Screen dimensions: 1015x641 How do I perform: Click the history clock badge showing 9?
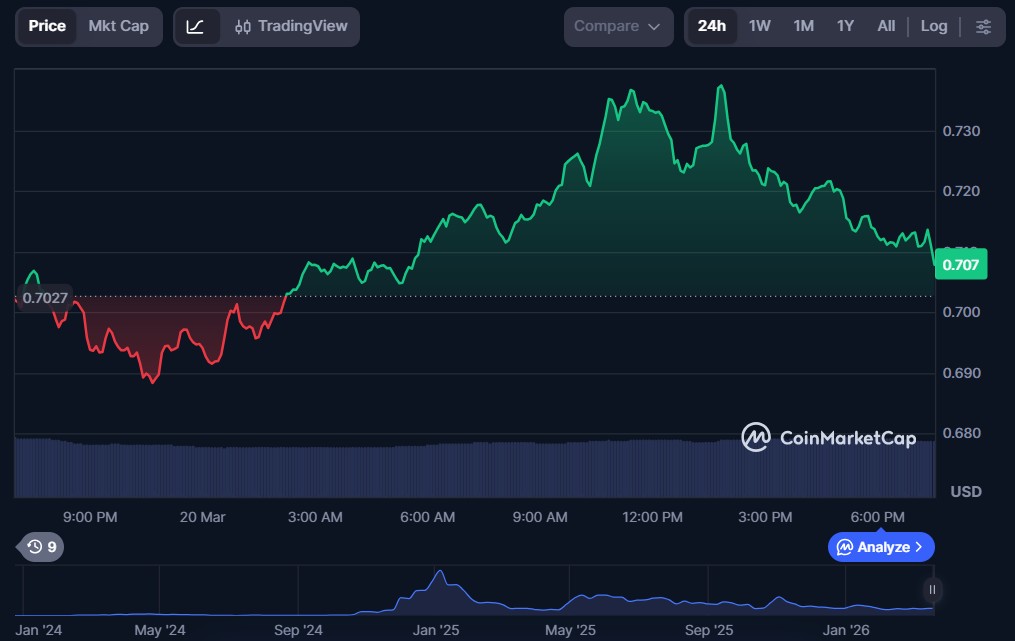point(41,547)
